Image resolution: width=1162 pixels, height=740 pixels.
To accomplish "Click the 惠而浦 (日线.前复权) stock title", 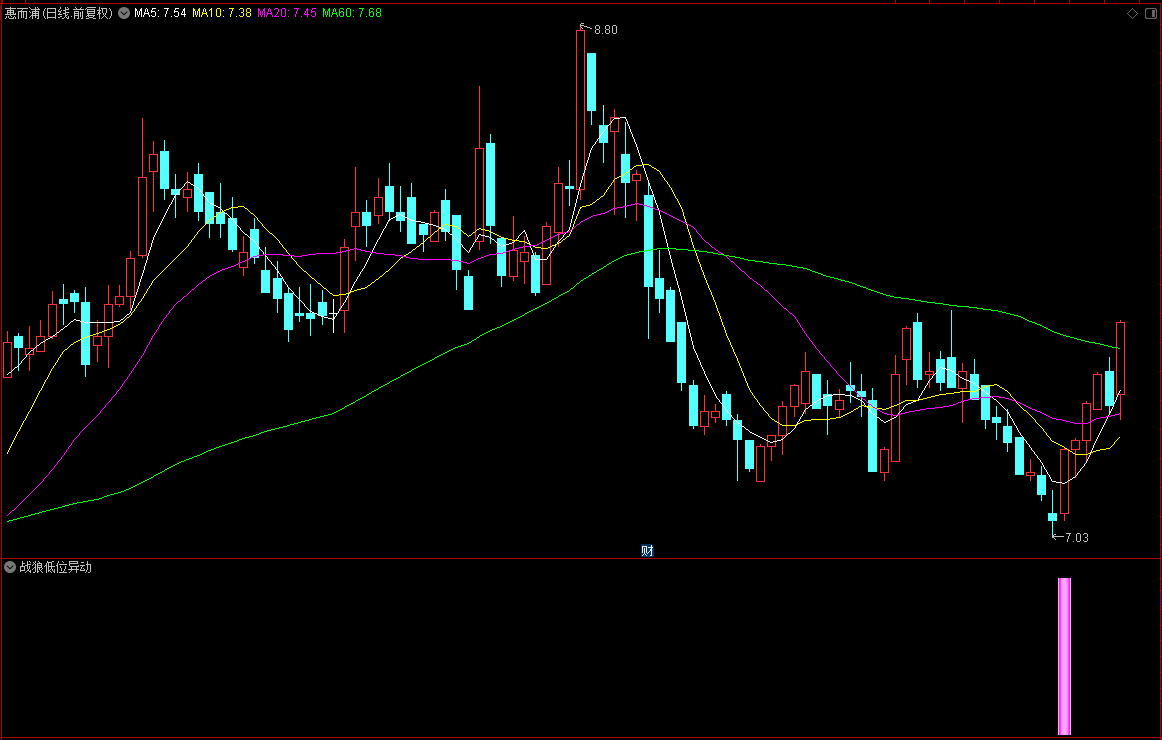I will pos(59,13).
